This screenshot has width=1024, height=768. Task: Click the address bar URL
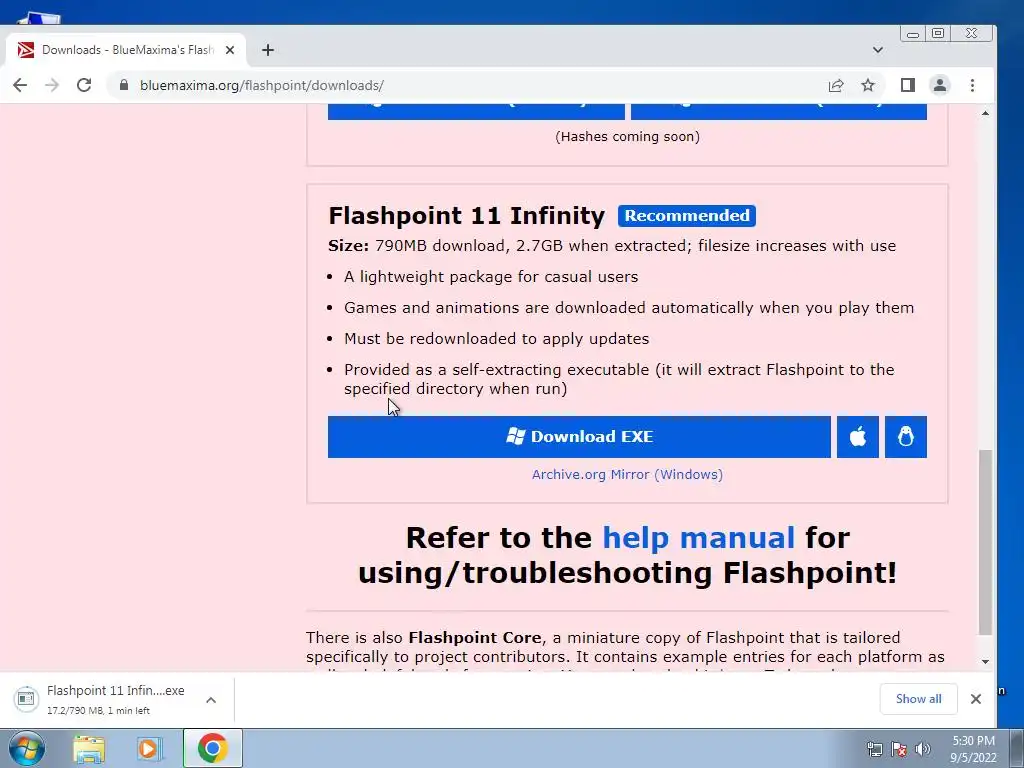click(262, 86)
